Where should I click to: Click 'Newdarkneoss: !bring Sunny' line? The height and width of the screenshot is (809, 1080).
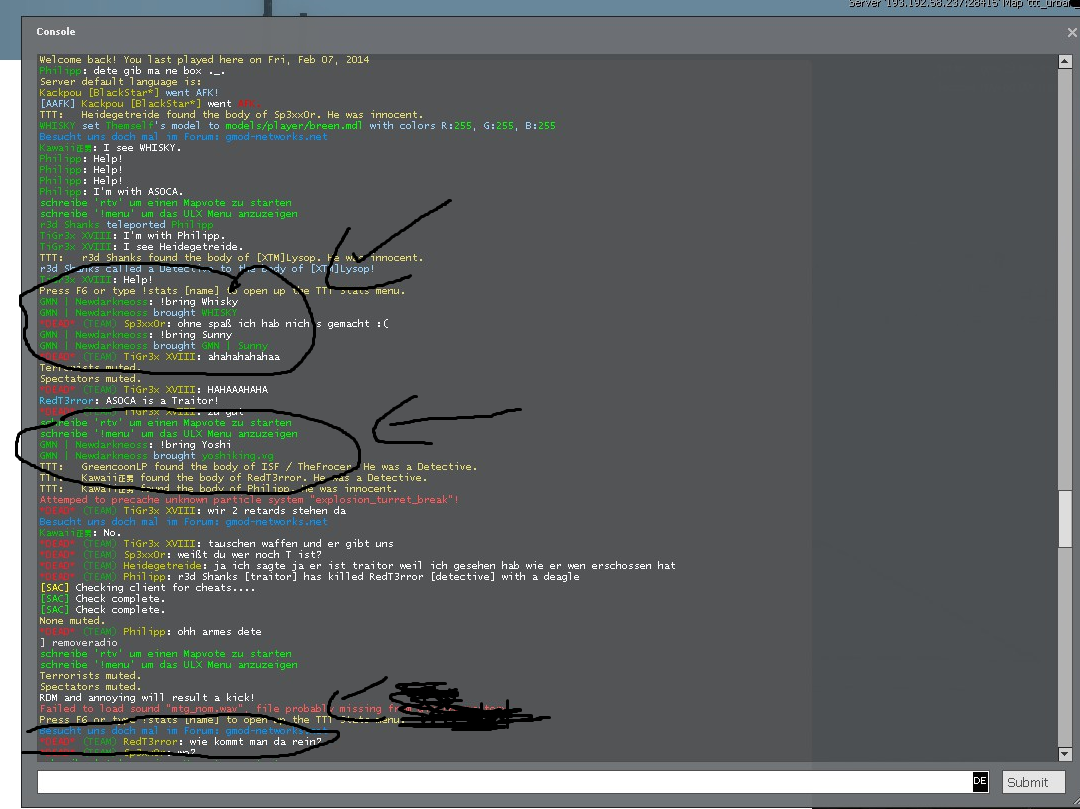point(136,335)
